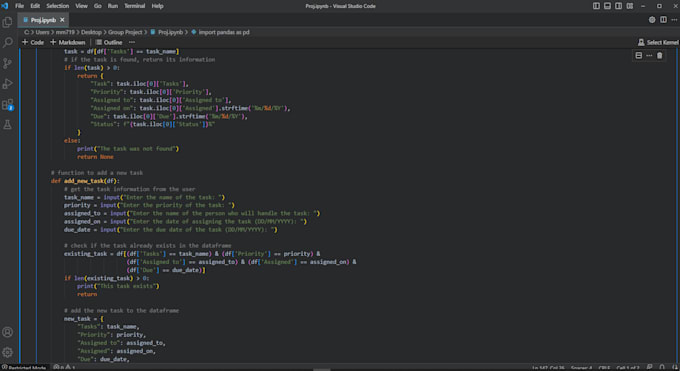Screen dimensions: 680x371
Task: Open the Explorer view in the activity bar
Action: coord(7,22)
